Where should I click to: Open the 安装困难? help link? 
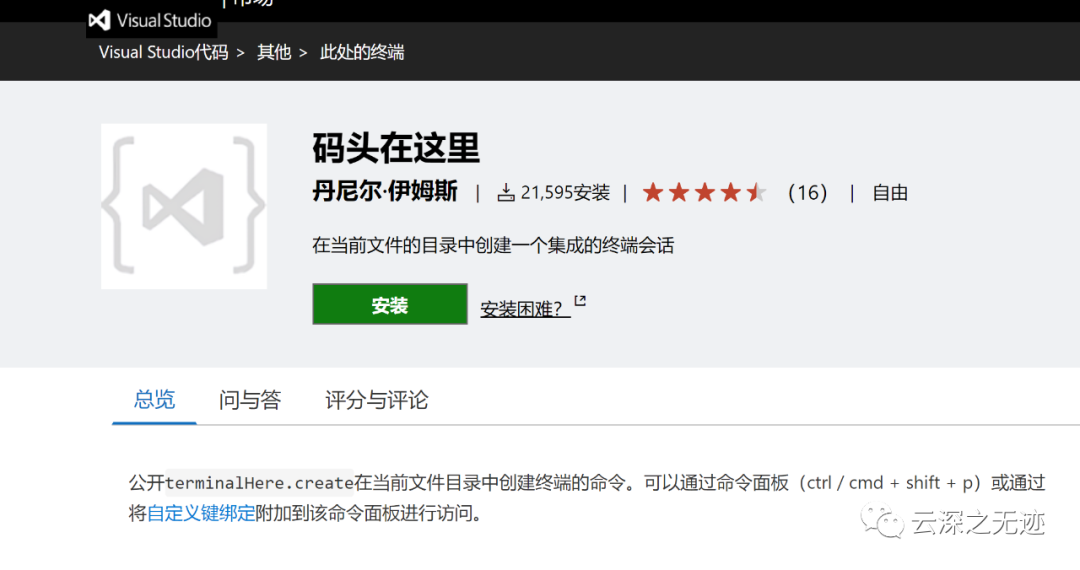click(x=525, y=308)
